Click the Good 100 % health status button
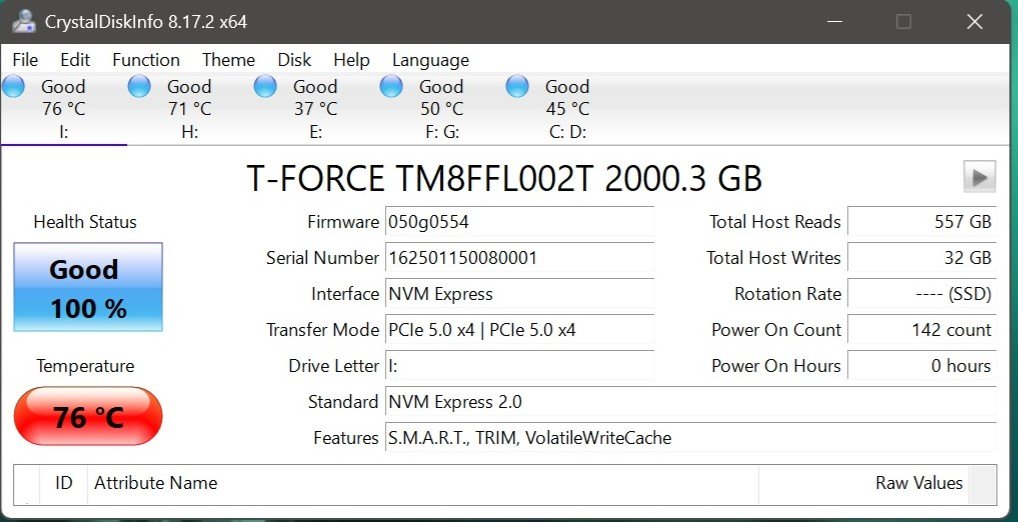The width and height of the screenshot is (1018, 522). coord(88,287)
